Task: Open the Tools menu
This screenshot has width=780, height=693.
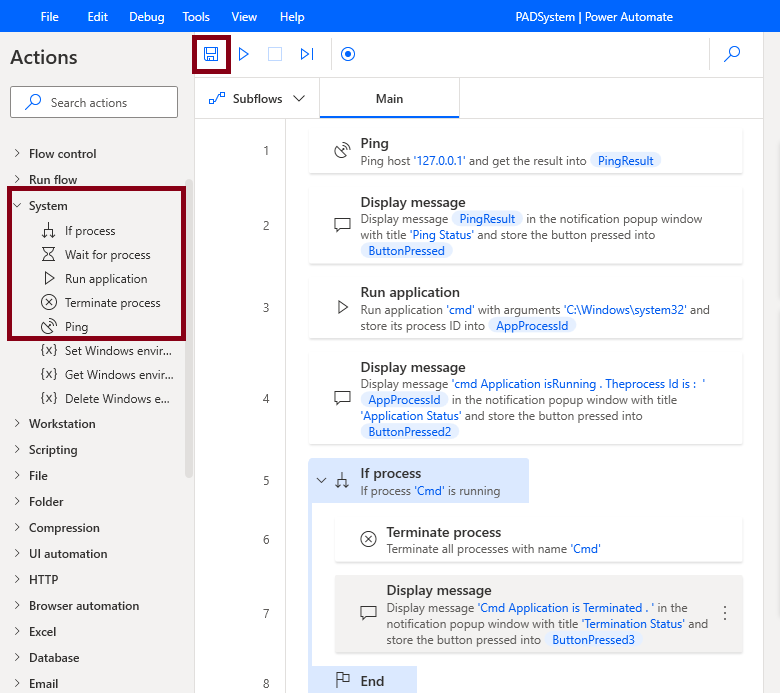Action: pyautogui.click(x=196, y=16)
